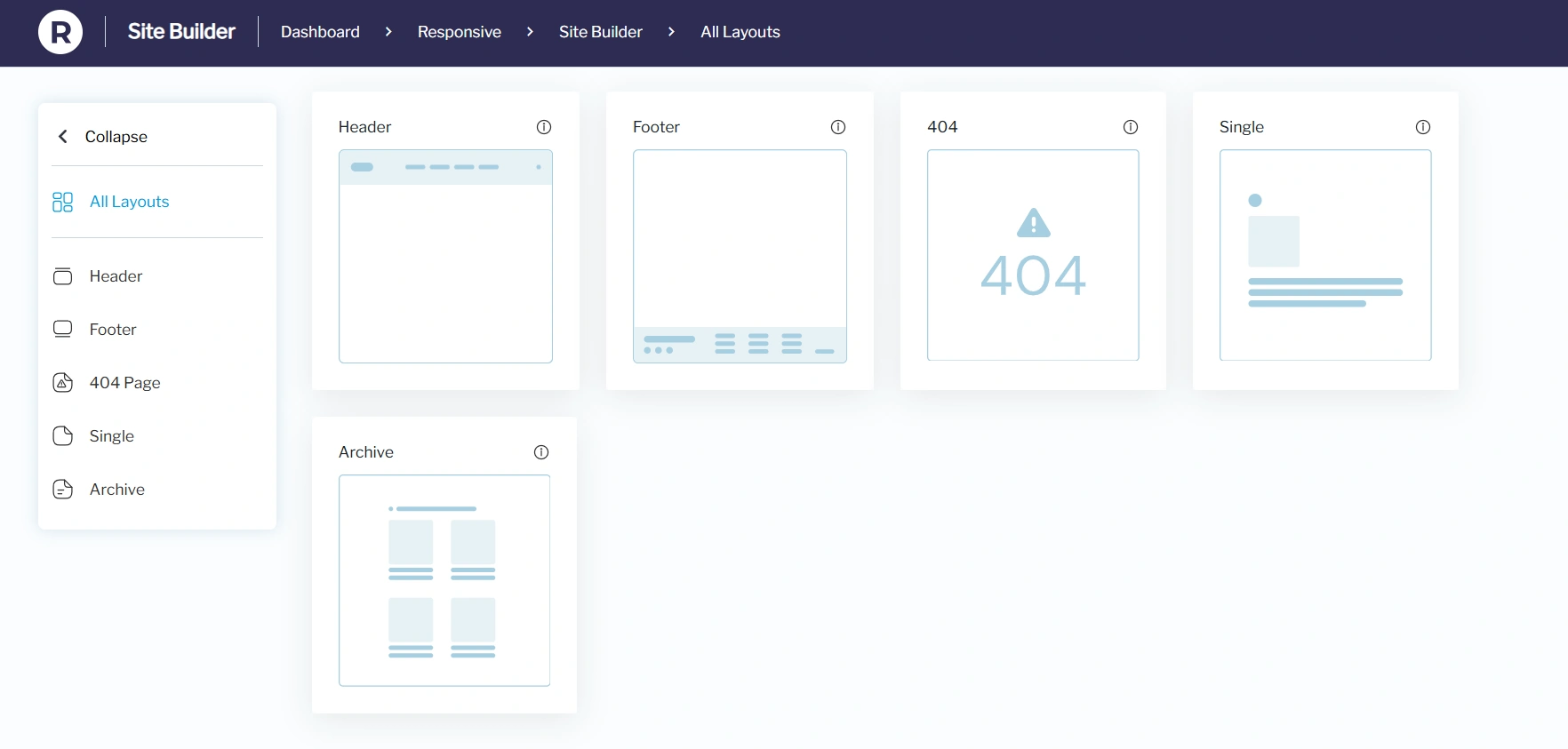Viewport: 1568px width, 749px height.
Task: Click the Single sidebar icon
Action: pyautogui.click(x=63, y=436)
